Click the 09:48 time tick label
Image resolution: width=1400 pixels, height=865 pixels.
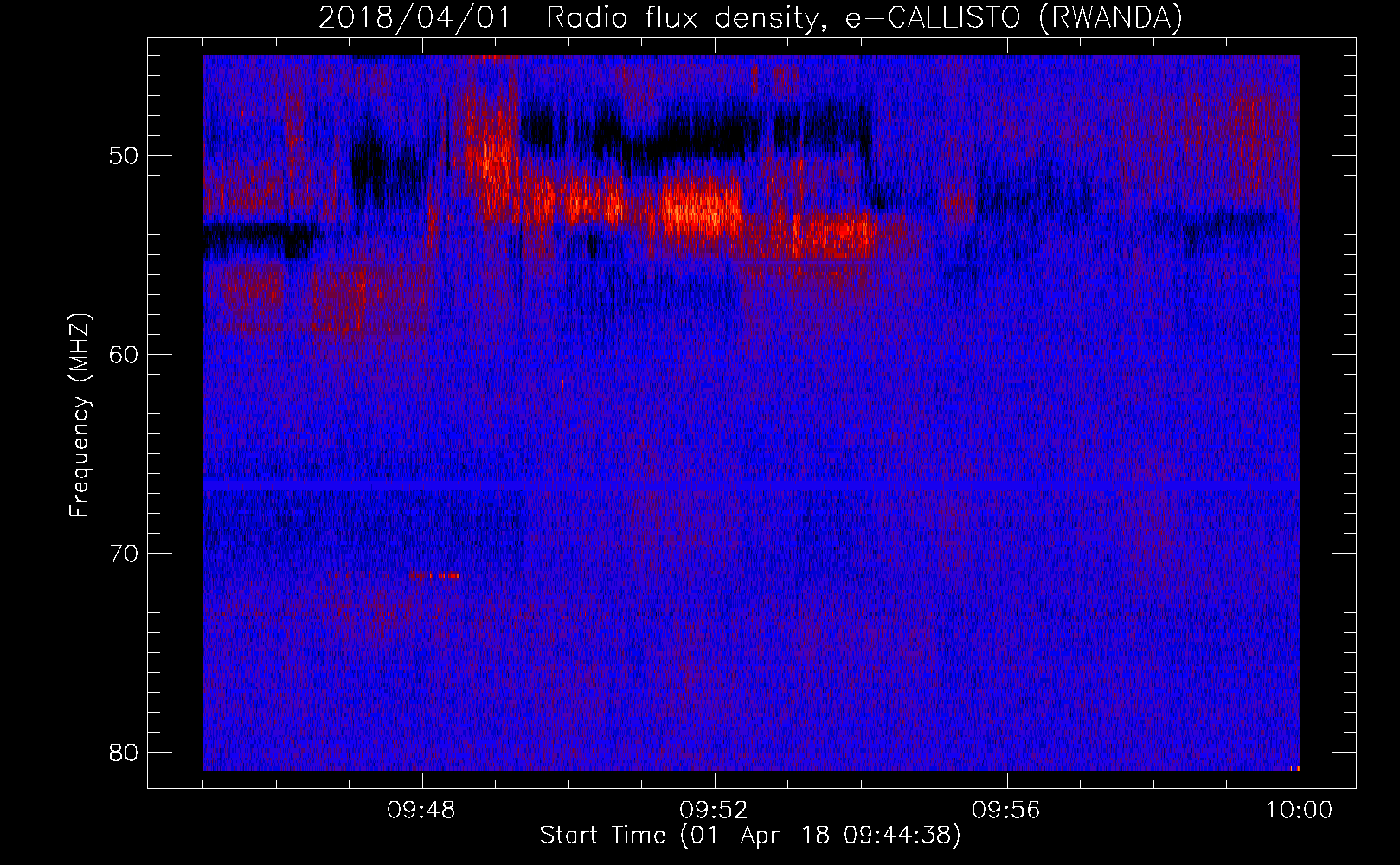click(422, 811)
